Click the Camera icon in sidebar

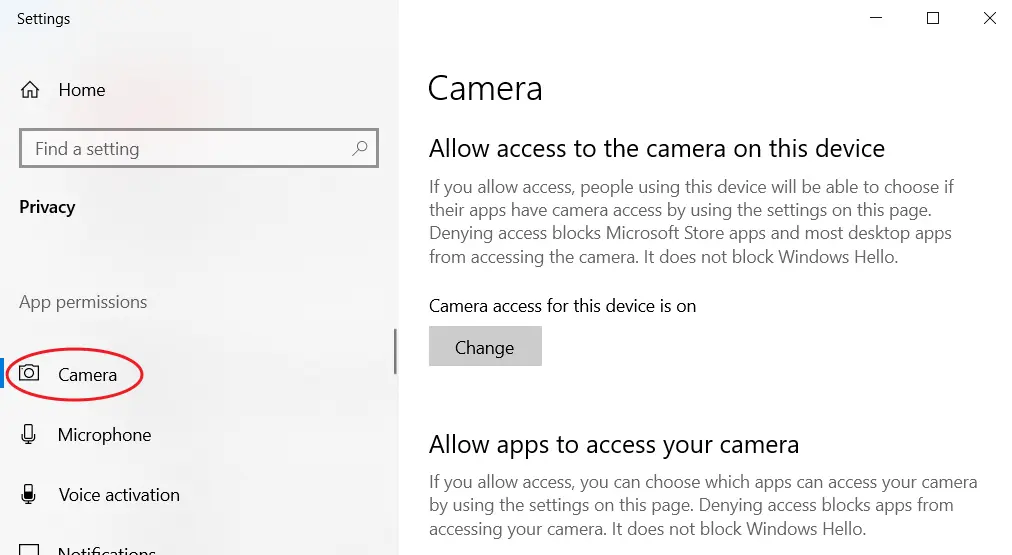tap(30, 374)
